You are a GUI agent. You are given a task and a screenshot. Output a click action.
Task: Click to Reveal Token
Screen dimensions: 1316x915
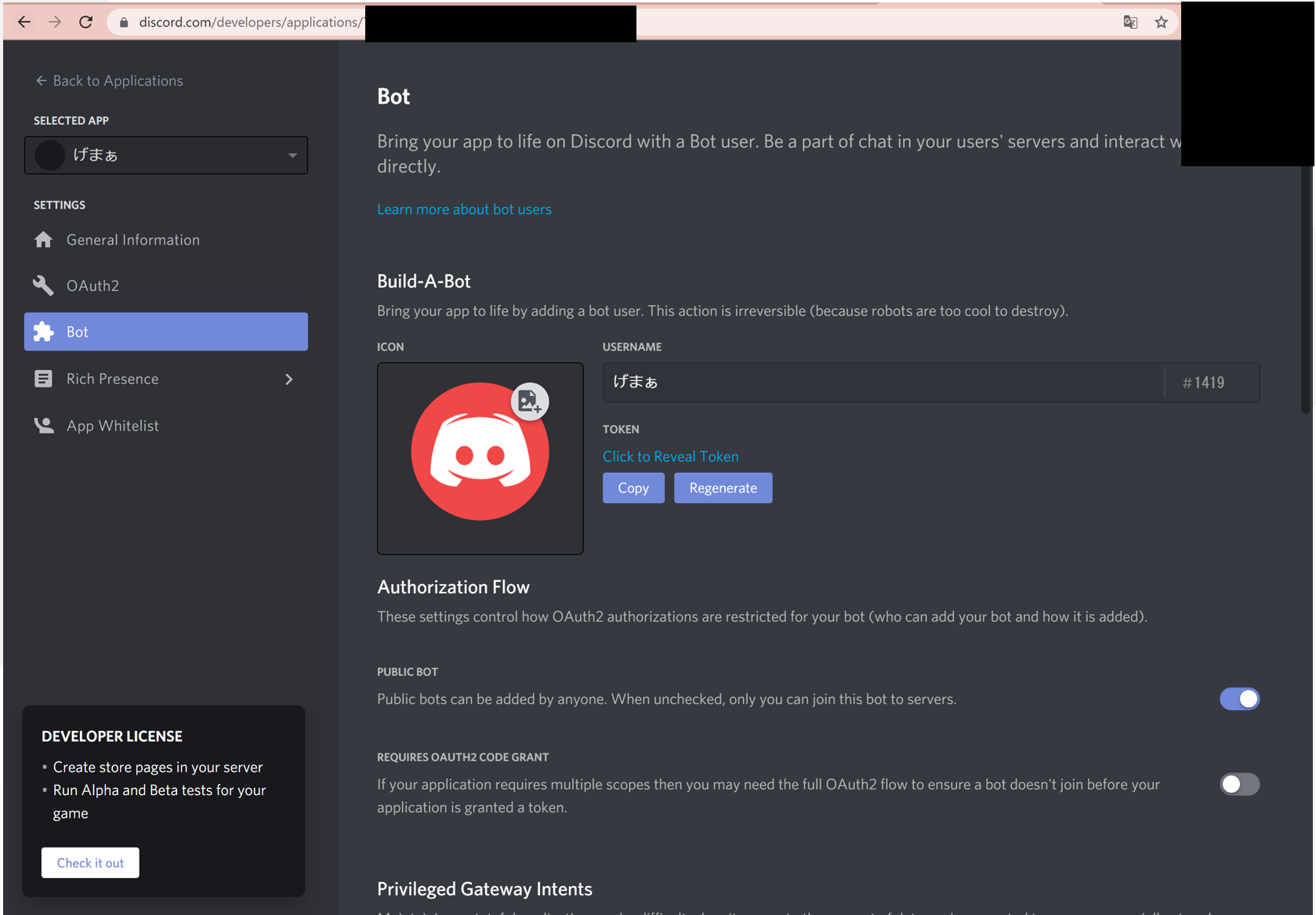coord(670,456)
